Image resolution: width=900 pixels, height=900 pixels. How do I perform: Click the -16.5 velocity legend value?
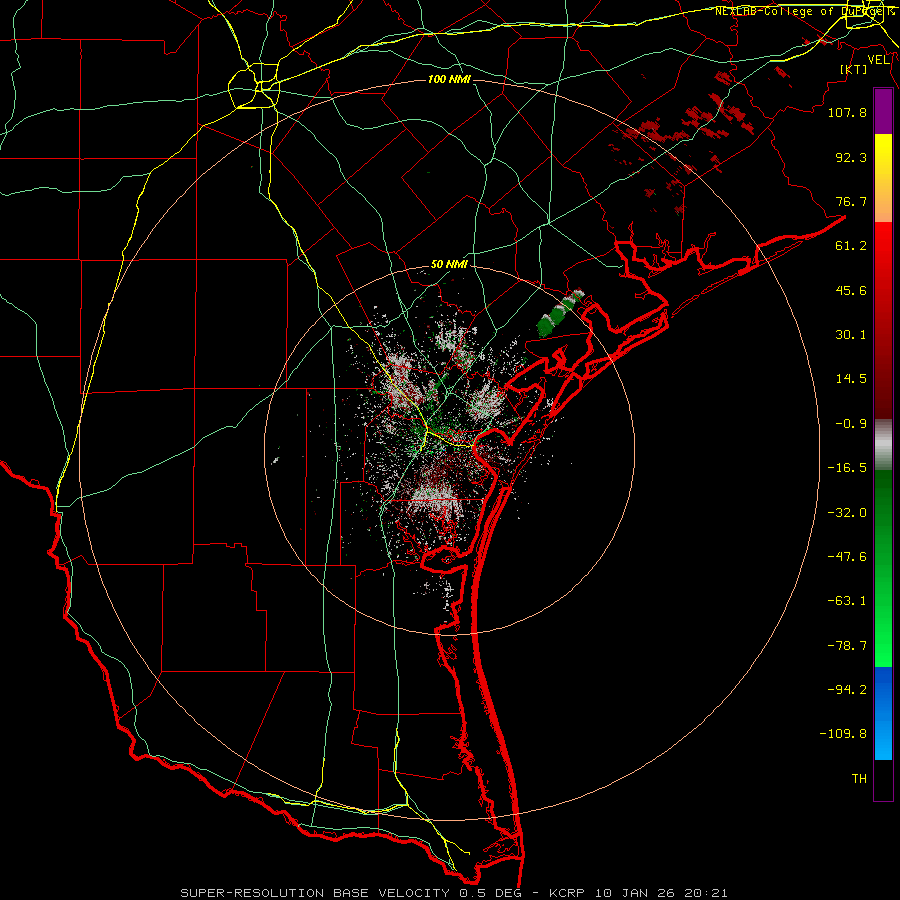click(x=847, y=468)
